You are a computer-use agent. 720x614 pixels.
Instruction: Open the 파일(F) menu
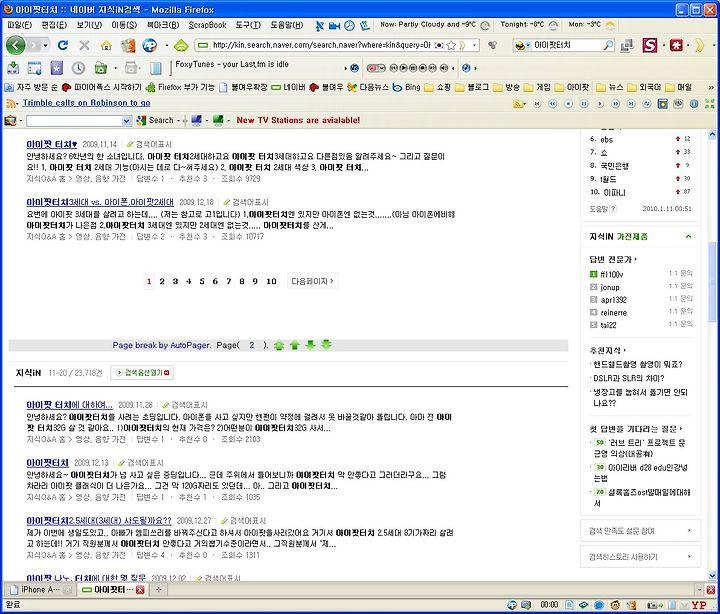click(x=19, y=25)
